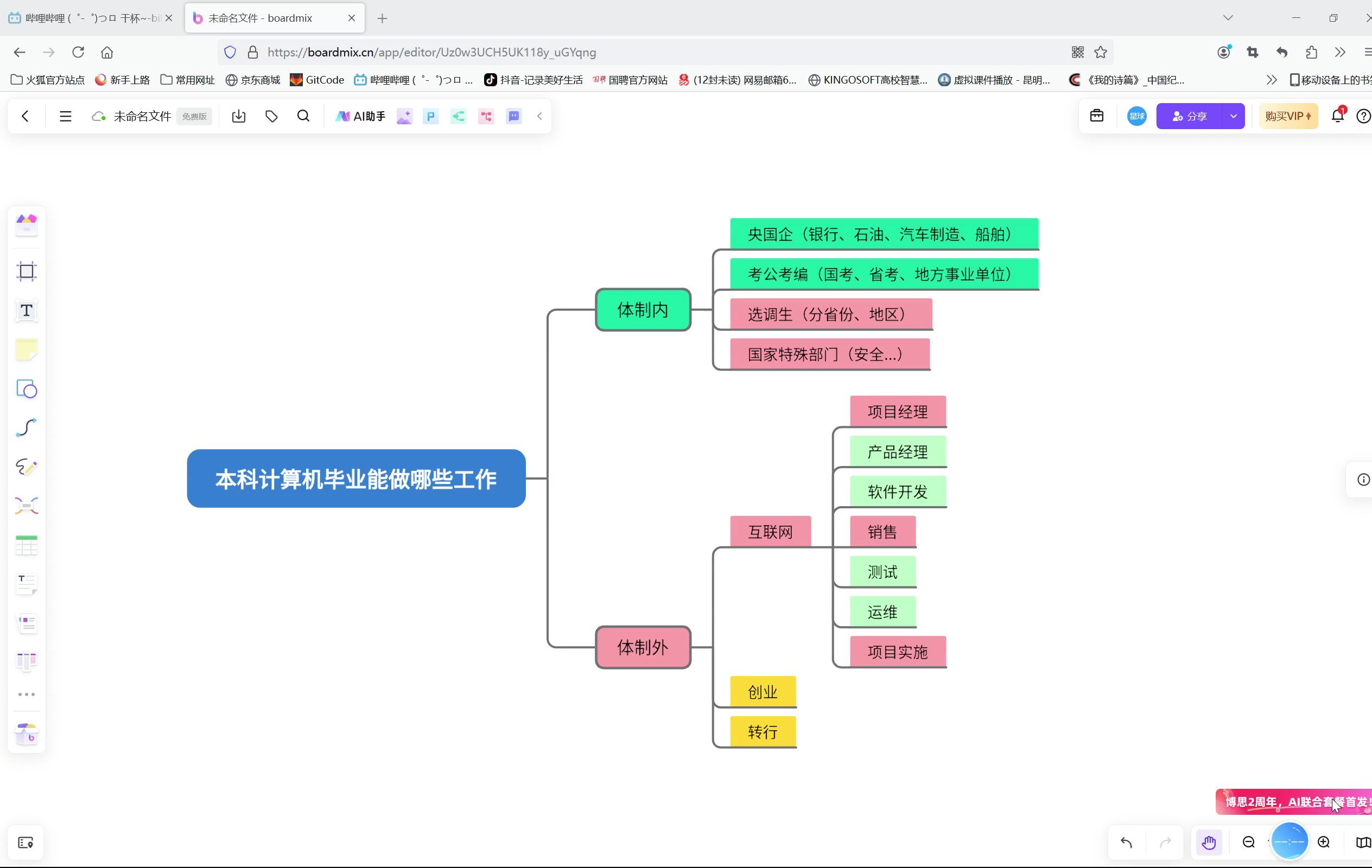The width and height of the screenshot is (1372, 868).
Task: Select the Kanban board tool
Action: pos(27,661)
